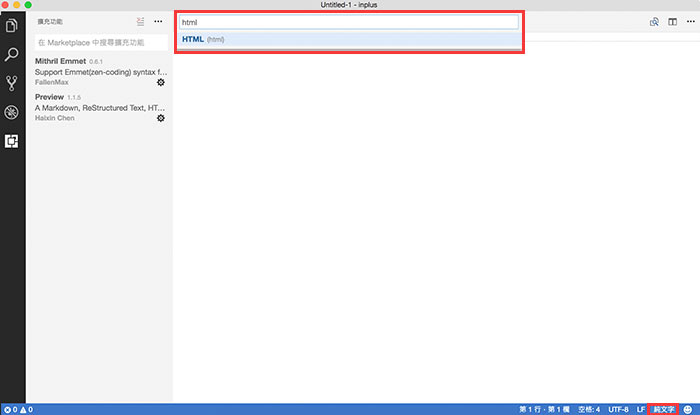Split the editor with toolbar icon
Viewport: 700px width, 415px height.
(672, 21)
